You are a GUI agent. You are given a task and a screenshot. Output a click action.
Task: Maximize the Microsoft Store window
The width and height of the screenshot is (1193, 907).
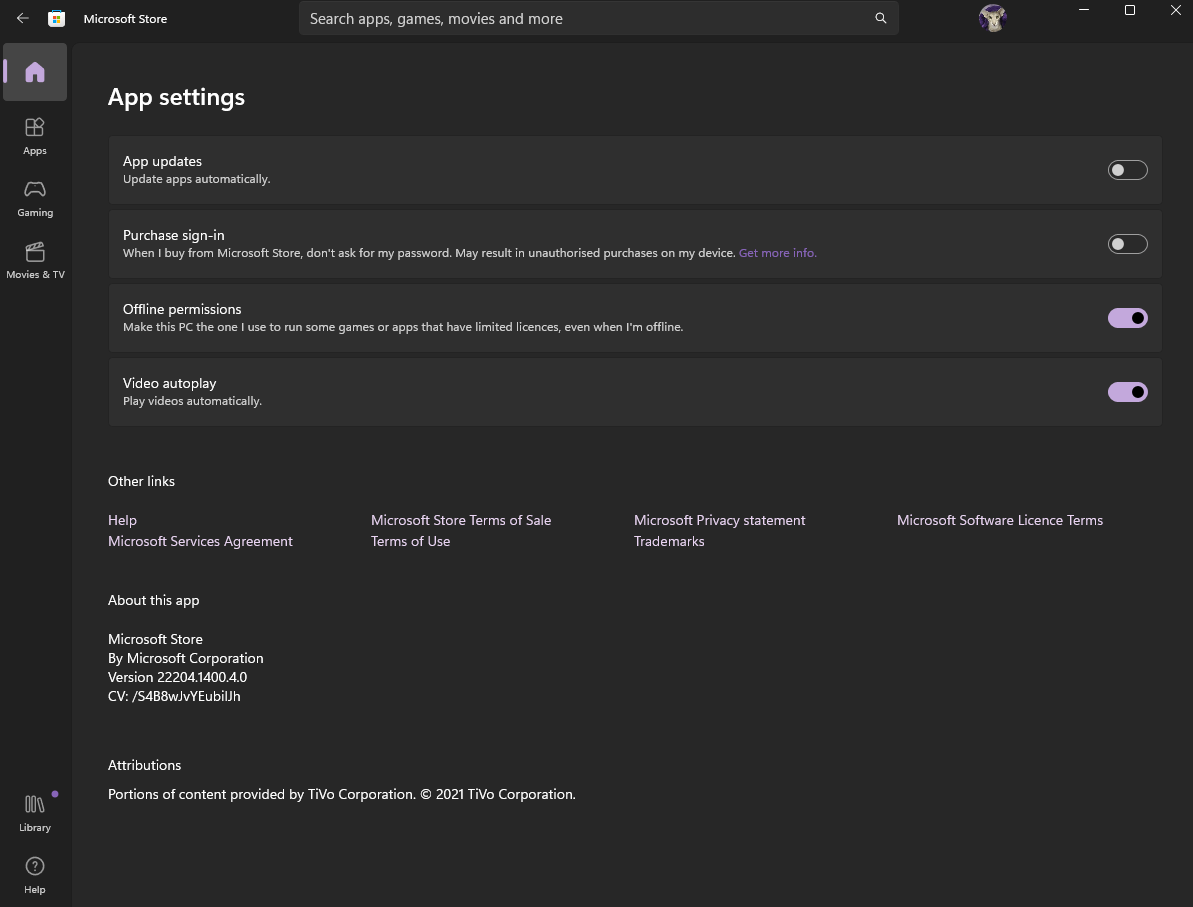pos(1130,10)
